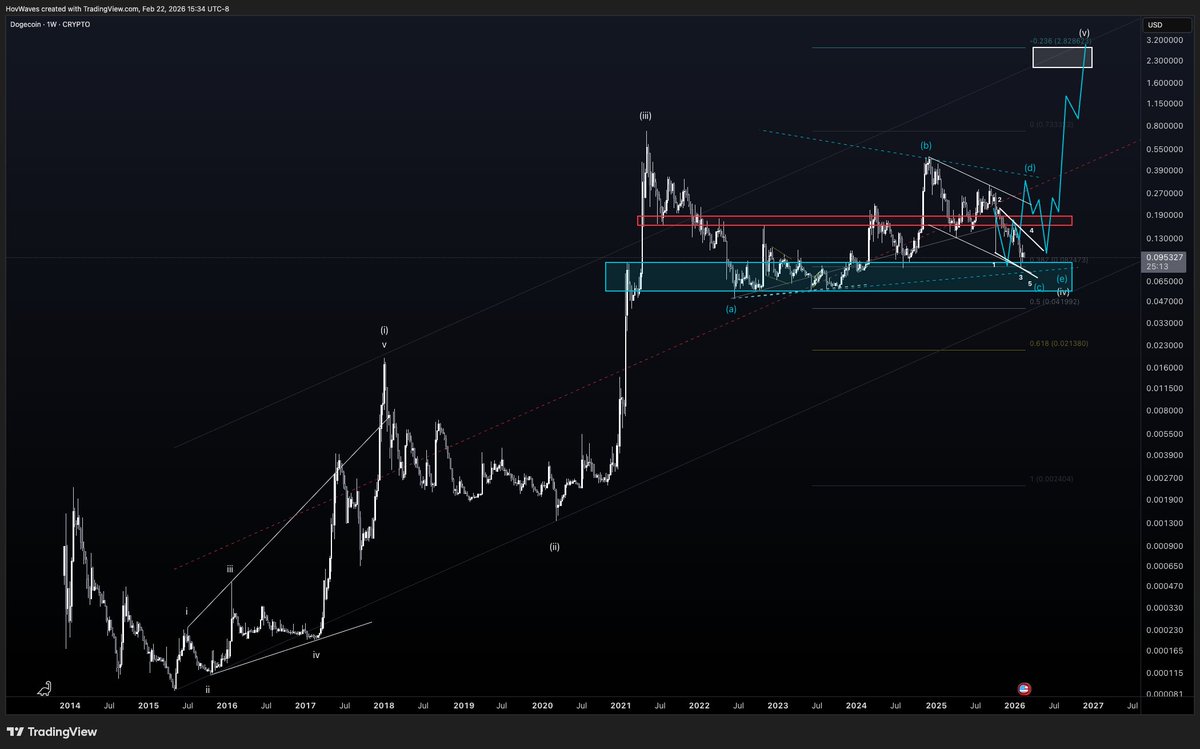The width and height of the screenshot is (1200, 749).
Task: Click the 0.800000 price axis label
Action: [1164, 126]
